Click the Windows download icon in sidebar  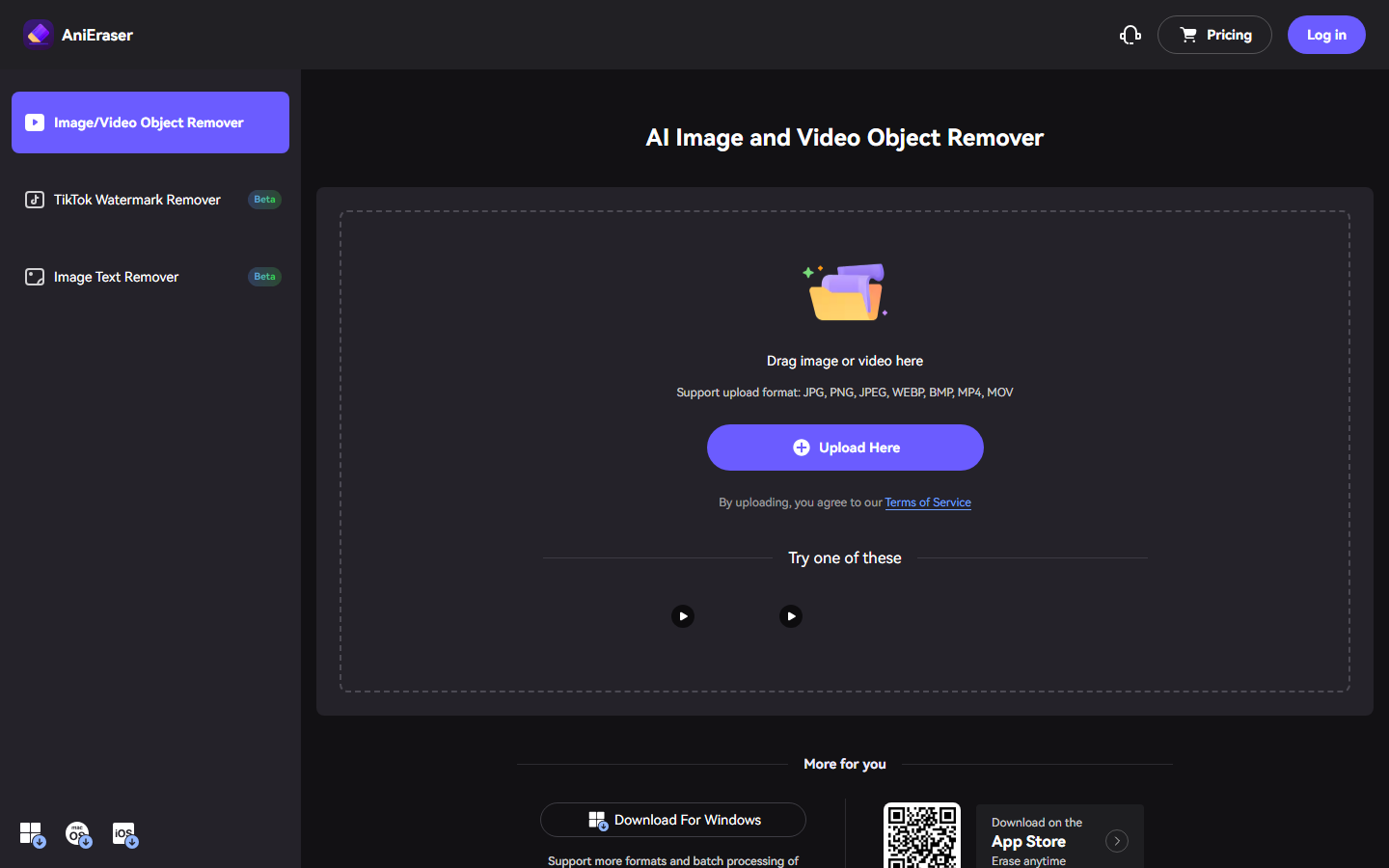pos(32,834)
